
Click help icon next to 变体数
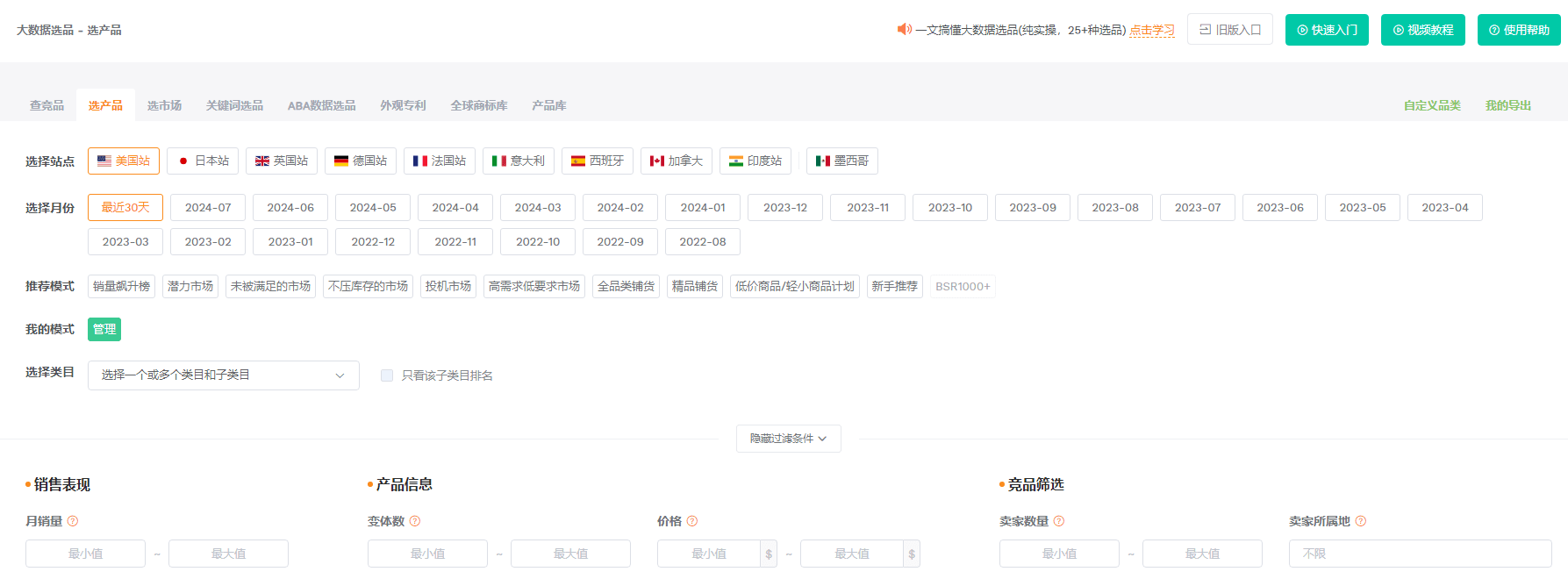pyautogui.click(x=415, y=521)
